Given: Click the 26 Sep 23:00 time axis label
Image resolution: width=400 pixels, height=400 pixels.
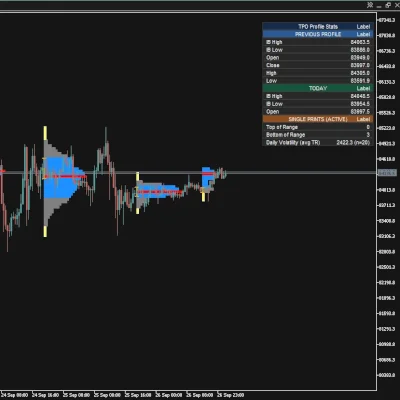Looking at the screenshot, I should click(231, 395).
